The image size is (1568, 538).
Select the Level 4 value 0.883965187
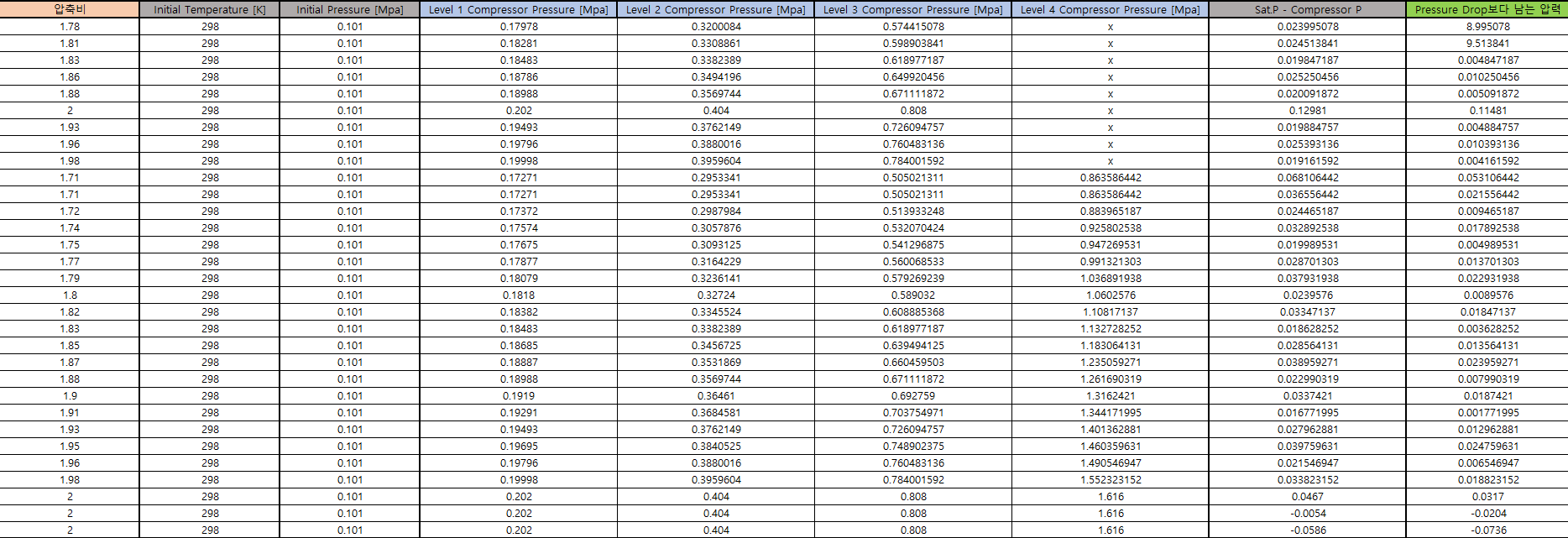point(1111,211)
